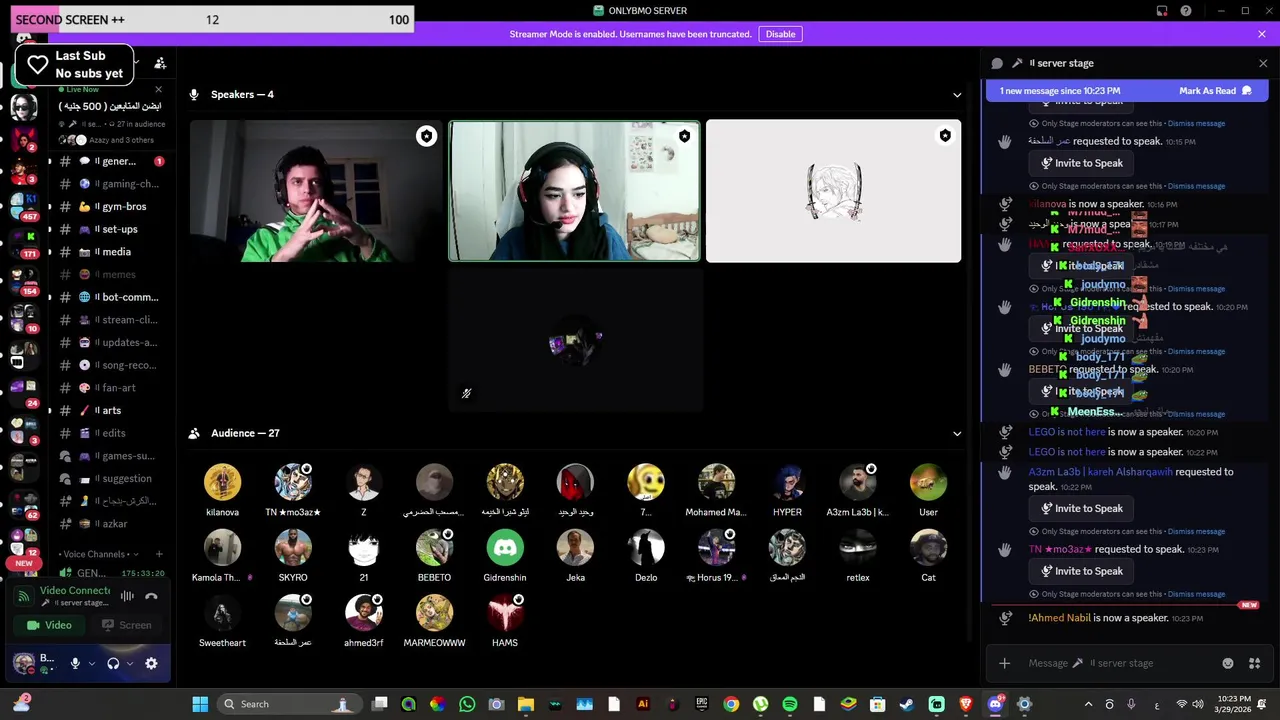Open the set-ups channel
Image resolution: width=1280 pixels, height=720 pixels.
point(108,229)
